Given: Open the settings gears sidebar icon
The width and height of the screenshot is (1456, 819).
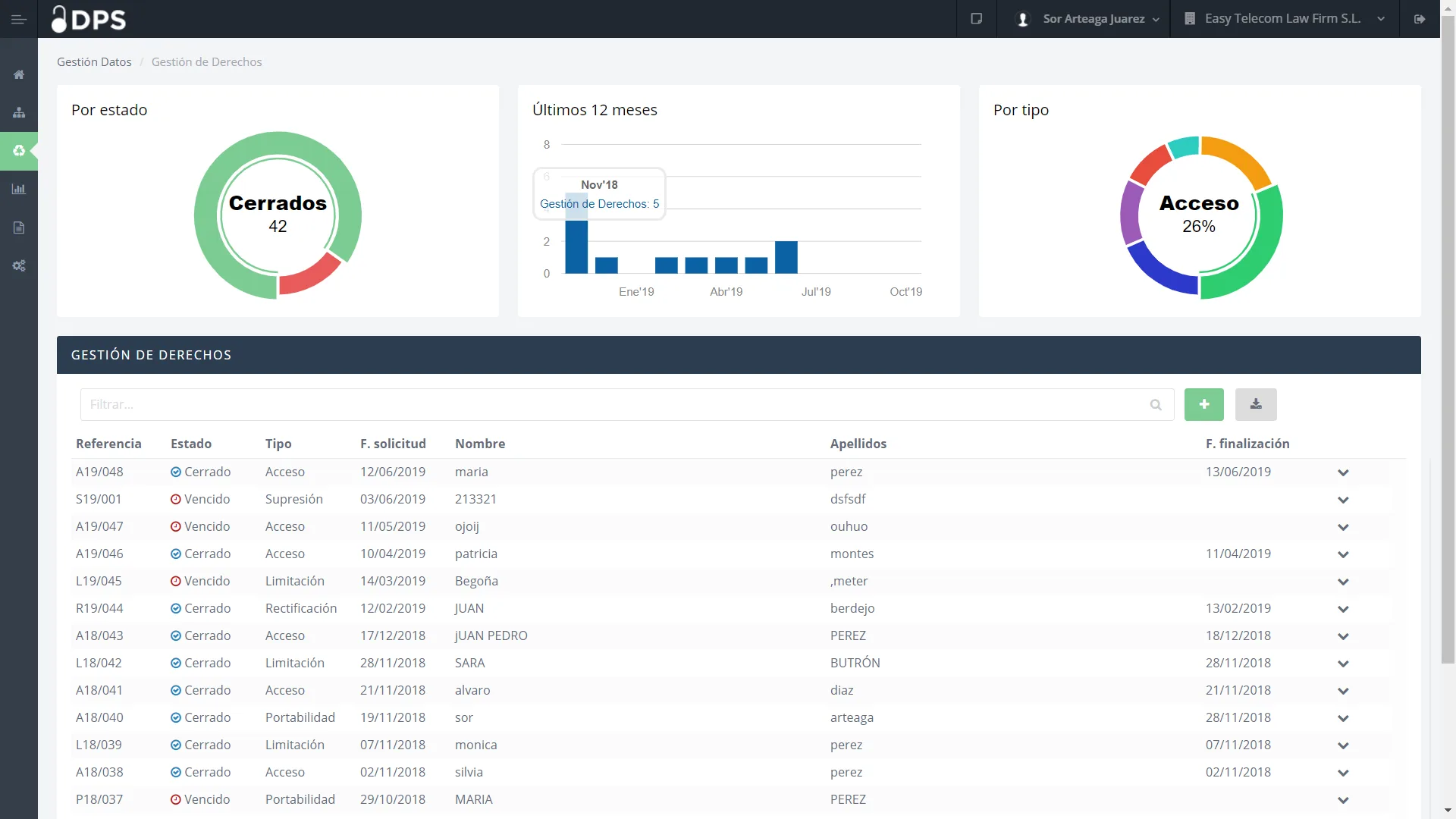Looking at the screenshot, I should click(19, 265).
